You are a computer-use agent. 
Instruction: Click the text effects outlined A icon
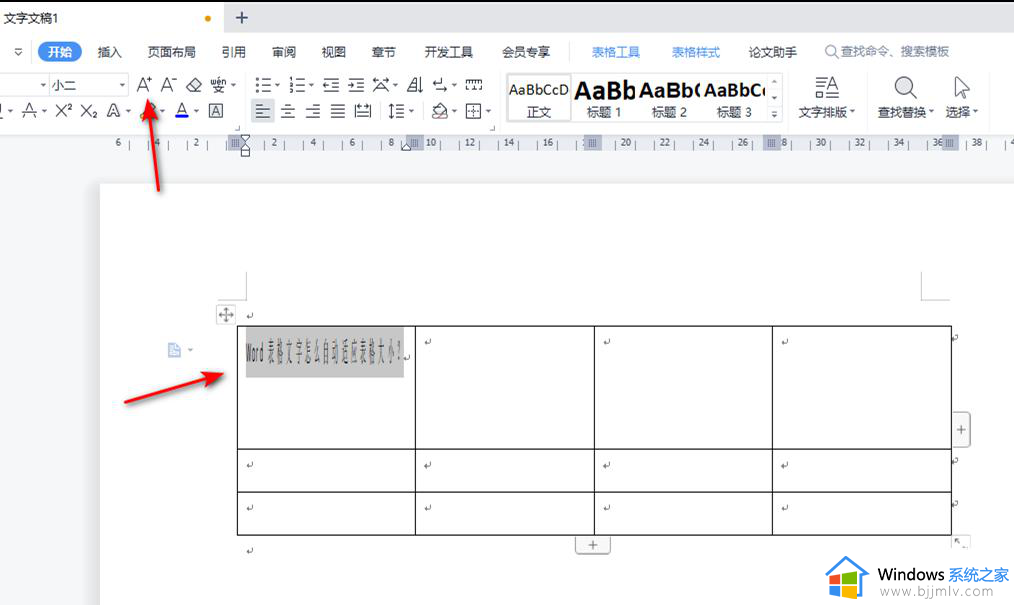coord(114,111)
